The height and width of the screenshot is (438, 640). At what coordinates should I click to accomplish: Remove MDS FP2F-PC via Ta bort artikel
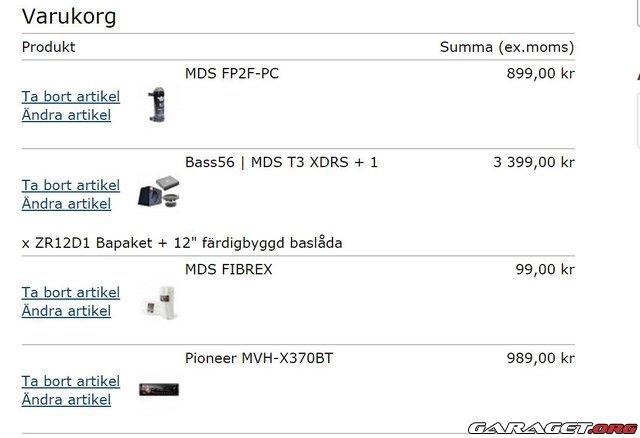click(x=70, y=97)
